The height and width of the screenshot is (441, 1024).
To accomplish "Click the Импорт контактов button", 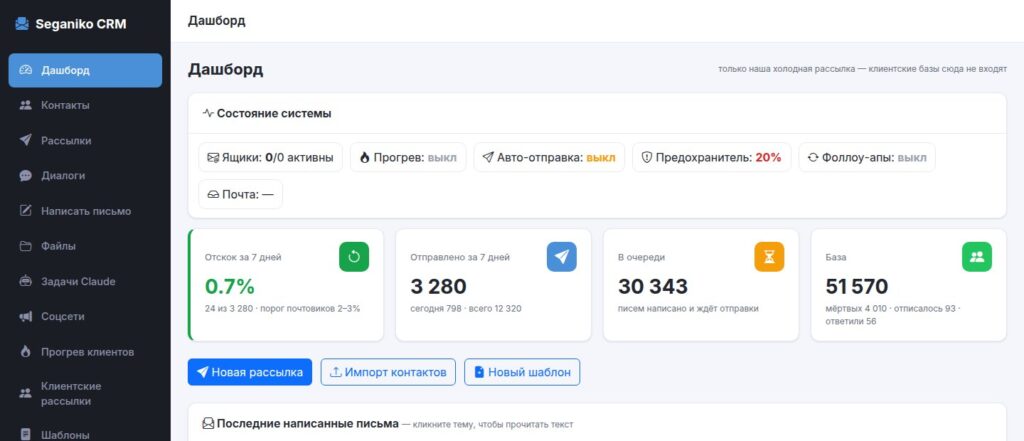I will tap(388, 372).
